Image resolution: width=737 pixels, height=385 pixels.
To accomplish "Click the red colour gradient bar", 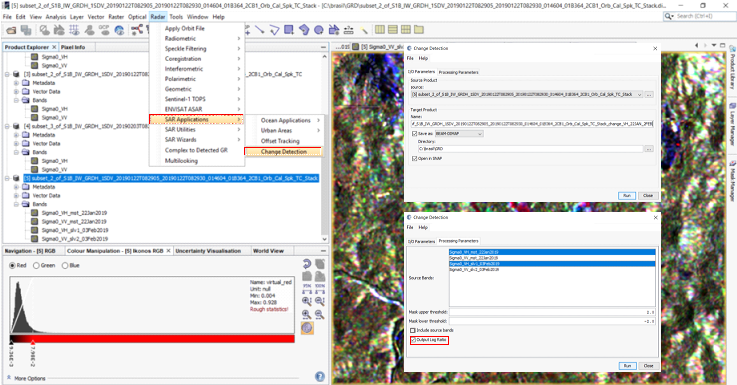I will [x=152, y=338].
